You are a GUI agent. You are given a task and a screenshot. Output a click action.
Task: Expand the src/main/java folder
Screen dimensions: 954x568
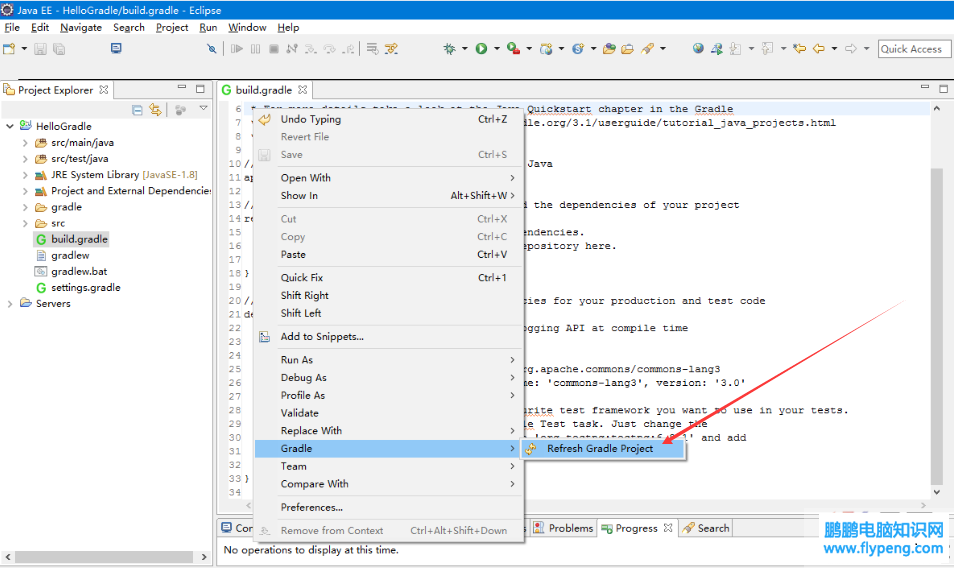(25, 143)
